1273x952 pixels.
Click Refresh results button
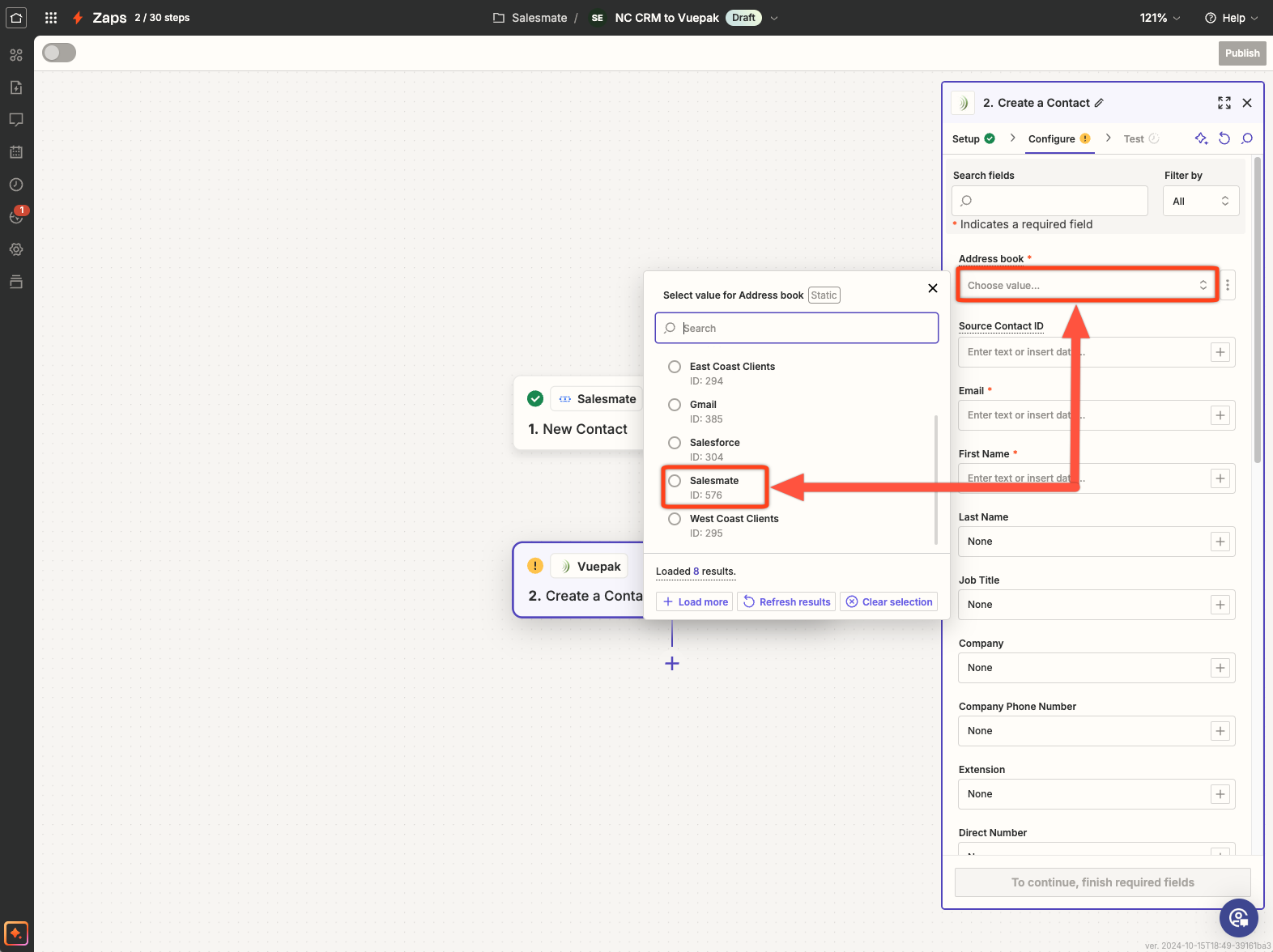pyautogui.click(x=787, y=601)
